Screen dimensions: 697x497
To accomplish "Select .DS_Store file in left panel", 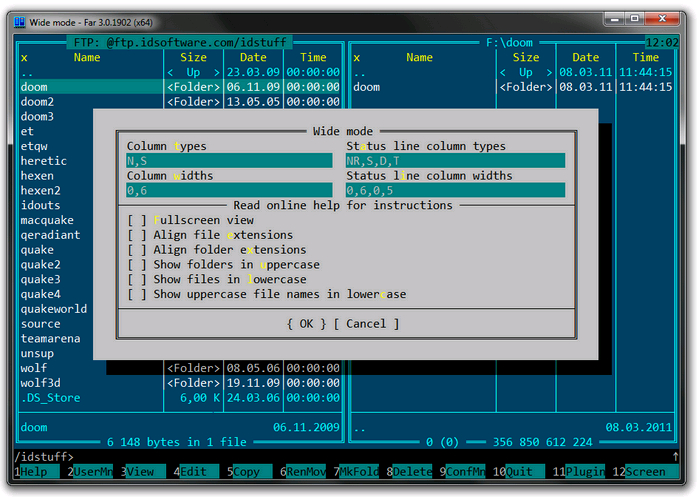I will click(50, 398).
